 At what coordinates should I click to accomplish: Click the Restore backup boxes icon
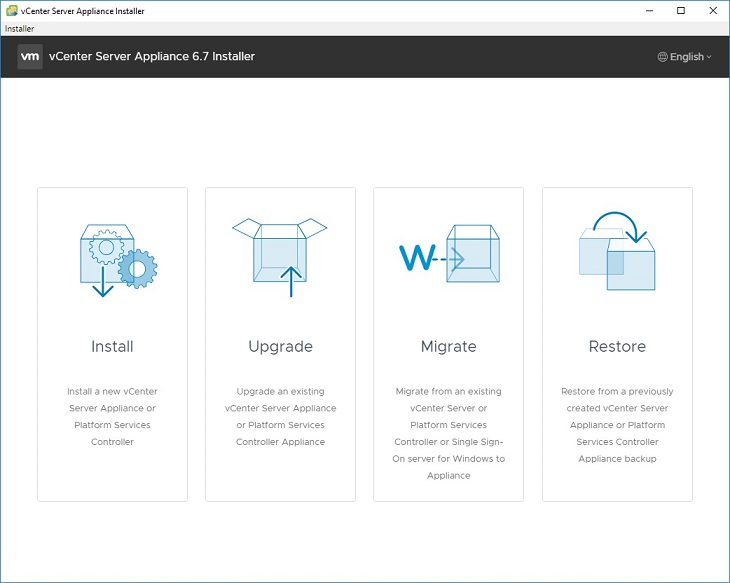(617, 251)
